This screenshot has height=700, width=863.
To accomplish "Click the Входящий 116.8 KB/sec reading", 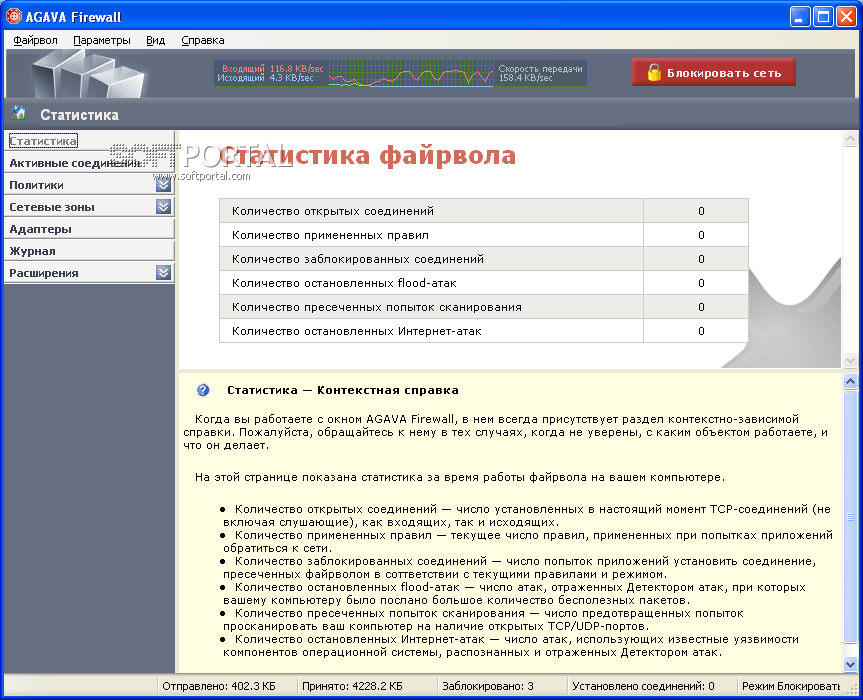I will coord(272,69).
